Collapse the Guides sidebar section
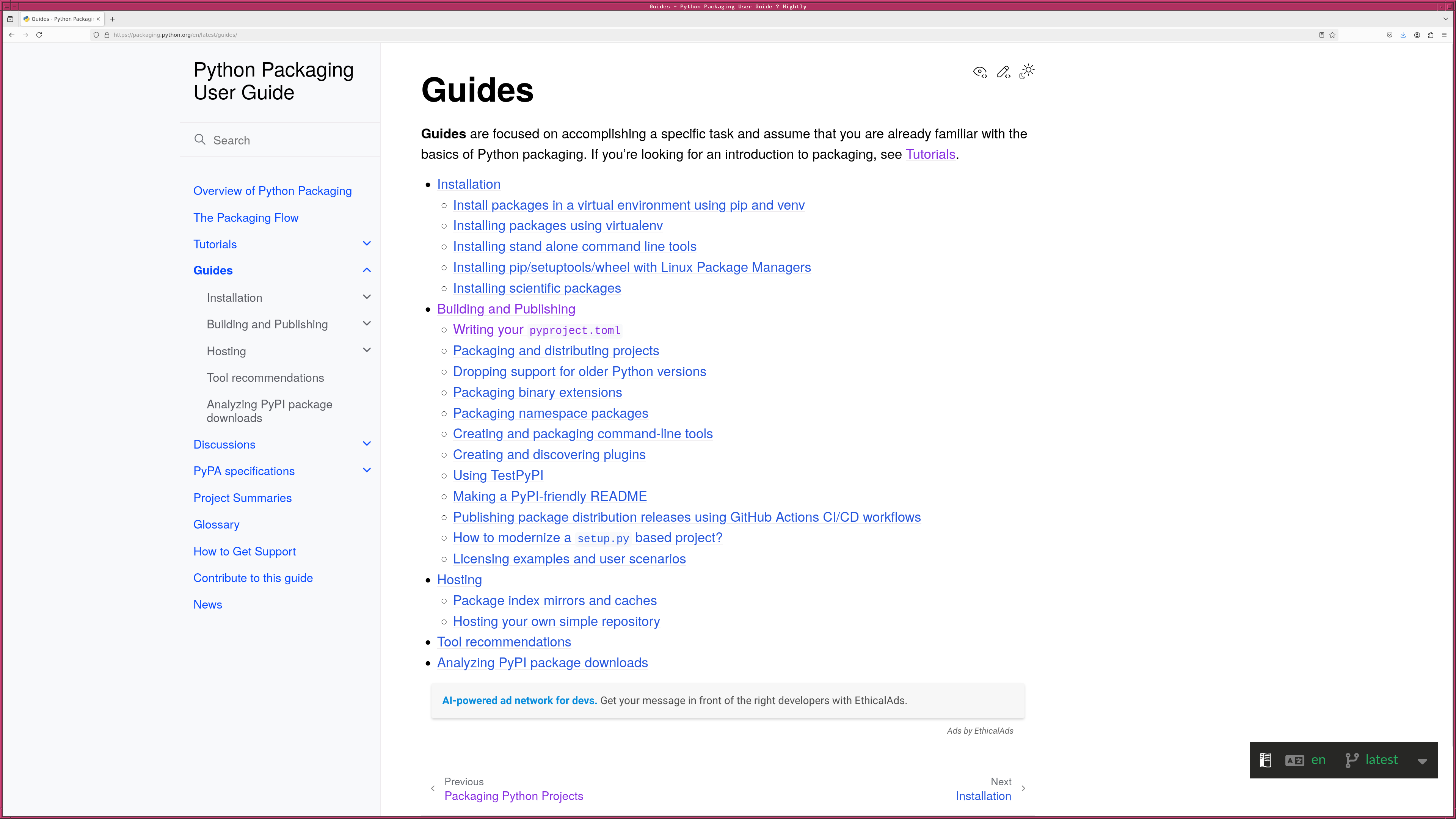This screenshot has height=819, width=1456. [366, 270]
